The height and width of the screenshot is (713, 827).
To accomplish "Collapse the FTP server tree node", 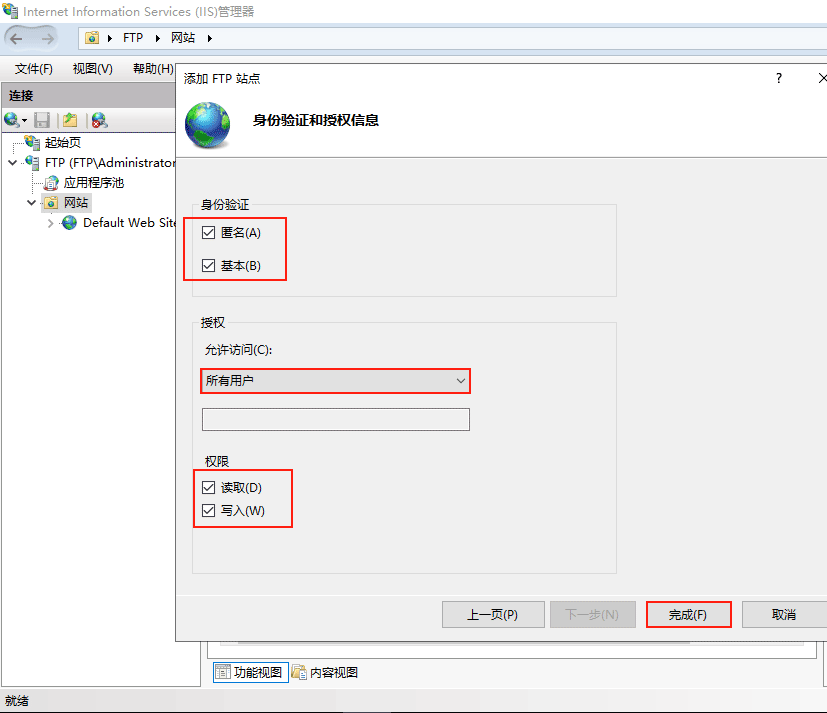I will tap(13, 163).
